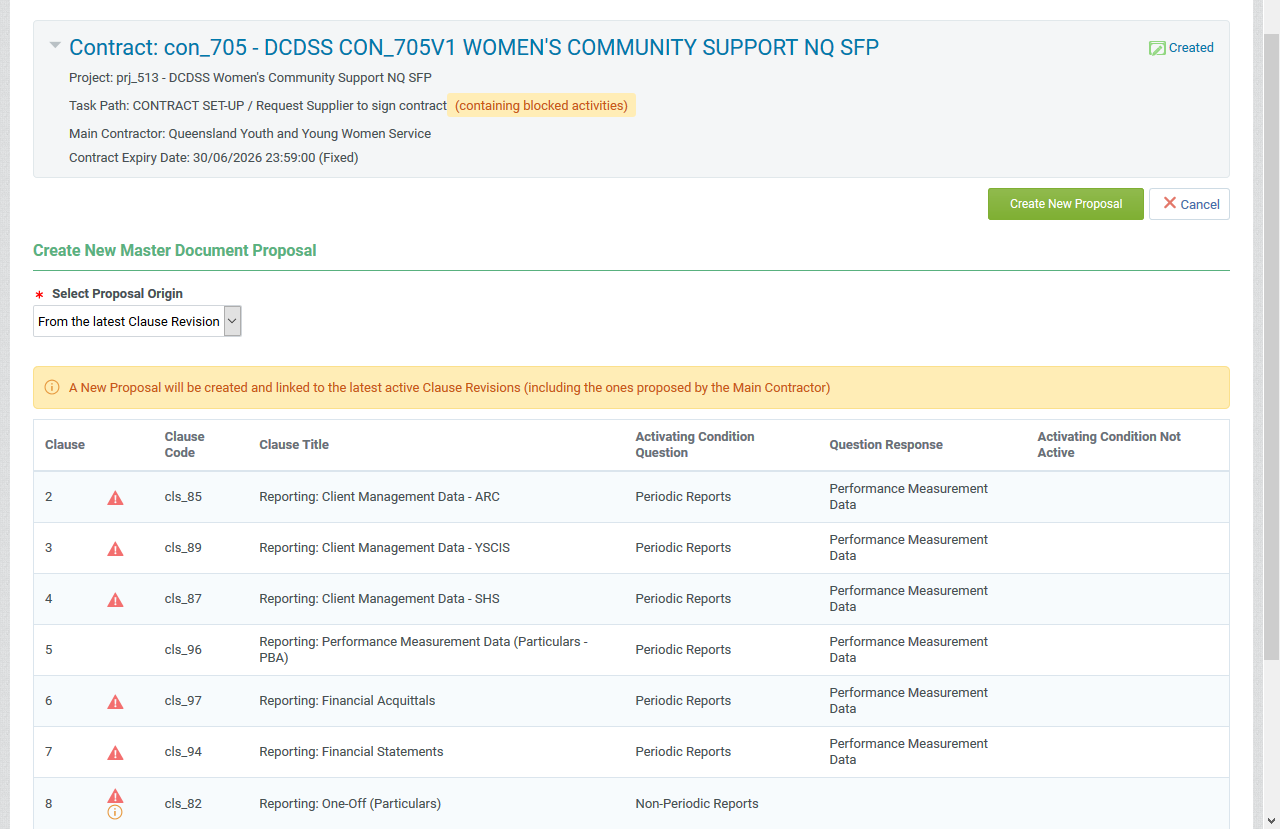Click the containing blocked activities badge
Image resolution: width=1280 pixels, height=829 pixels.
541,106
